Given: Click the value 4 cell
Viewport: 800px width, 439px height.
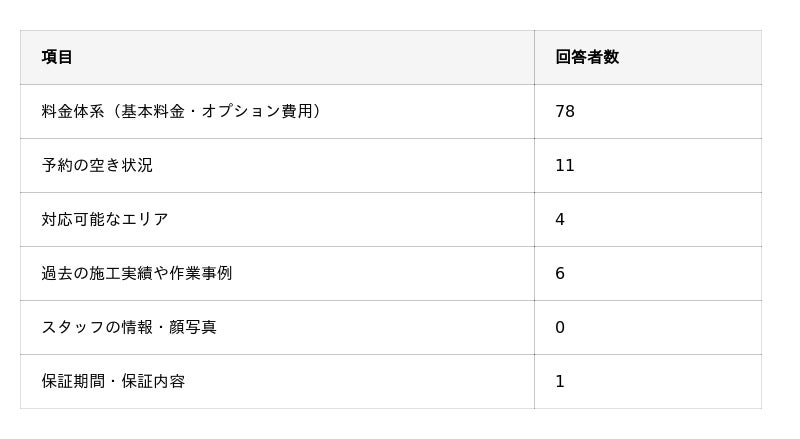Looking at the screenshot, I should tap(560, 219).
